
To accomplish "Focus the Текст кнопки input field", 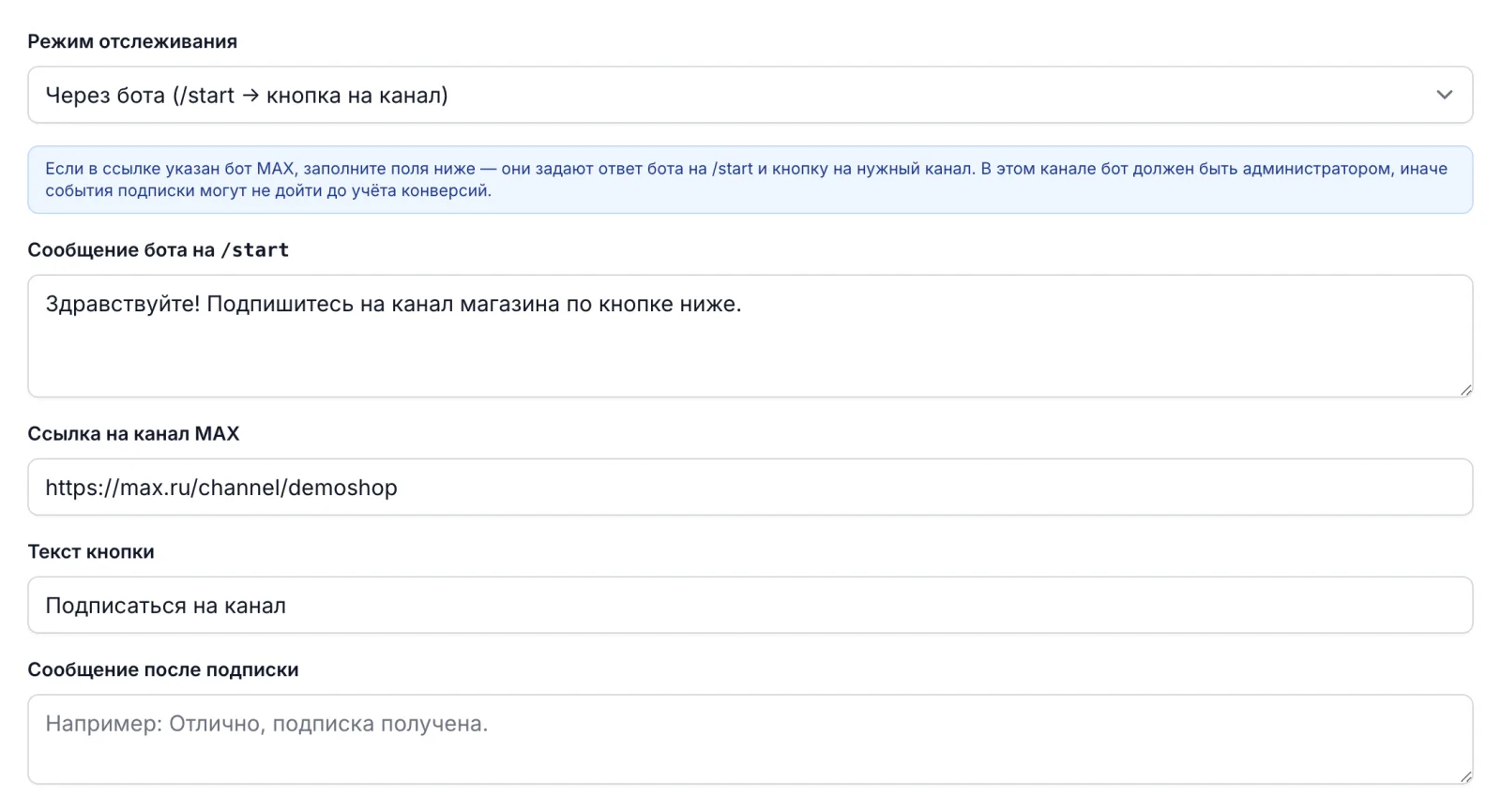I will click(750, 605).
